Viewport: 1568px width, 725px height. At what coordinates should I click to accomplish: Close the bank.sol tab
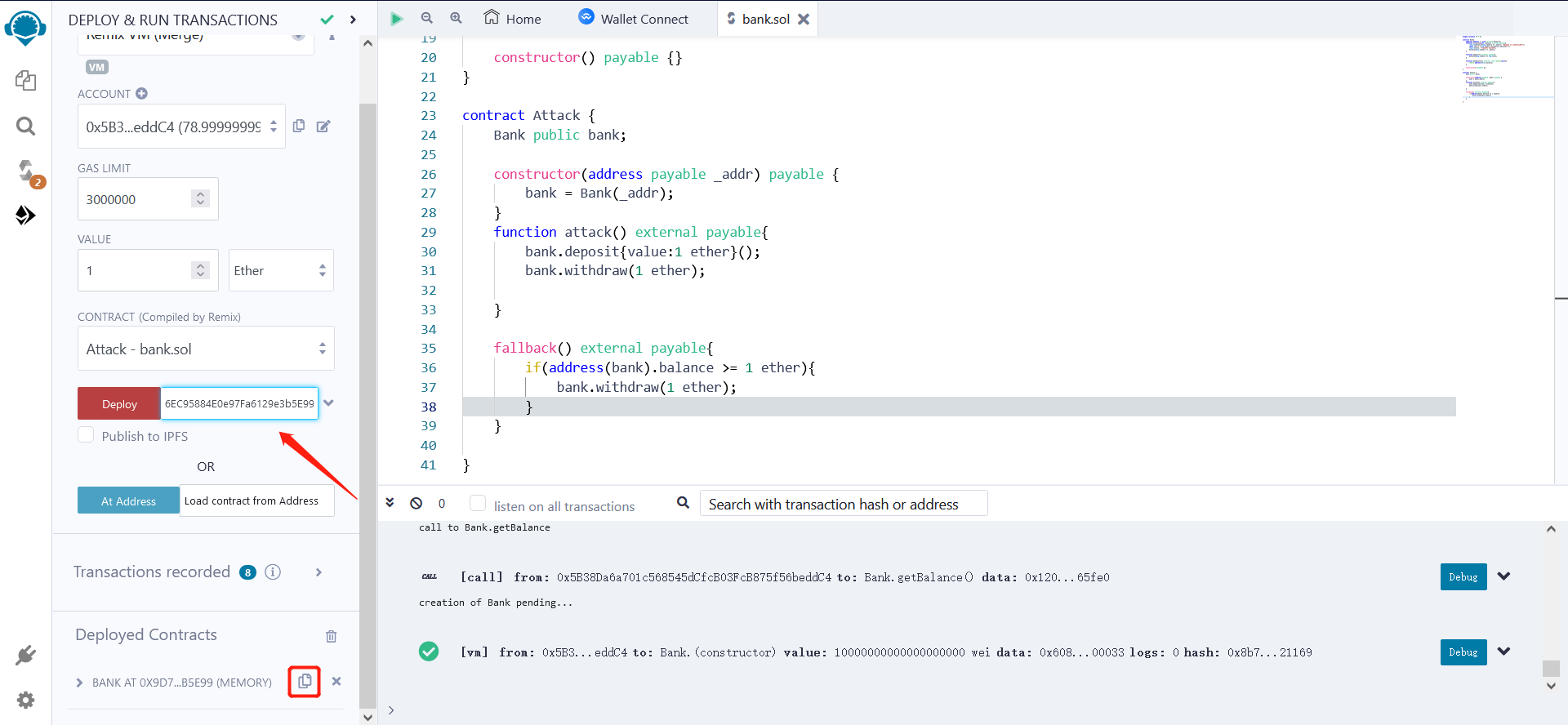point(804,19)
